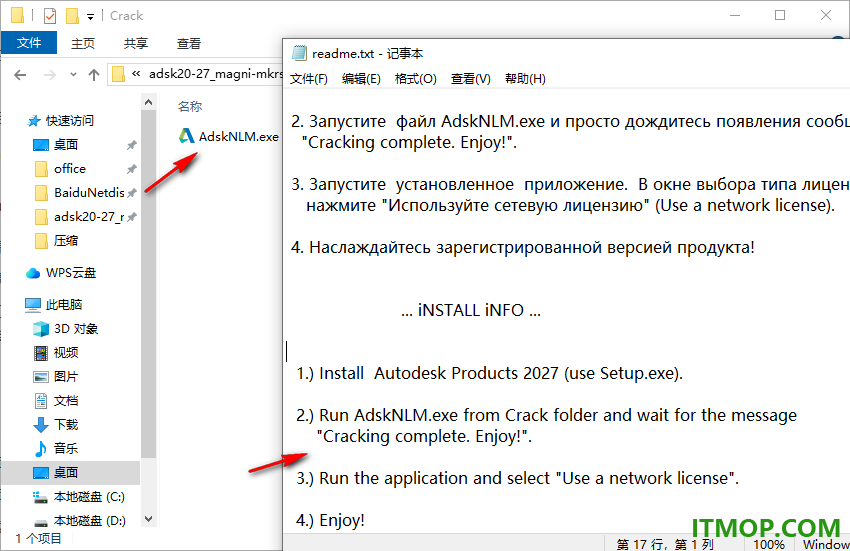Click the 1 个项目 status text
The height and width of the screenshot is (551, 850).
coord(38,539)
